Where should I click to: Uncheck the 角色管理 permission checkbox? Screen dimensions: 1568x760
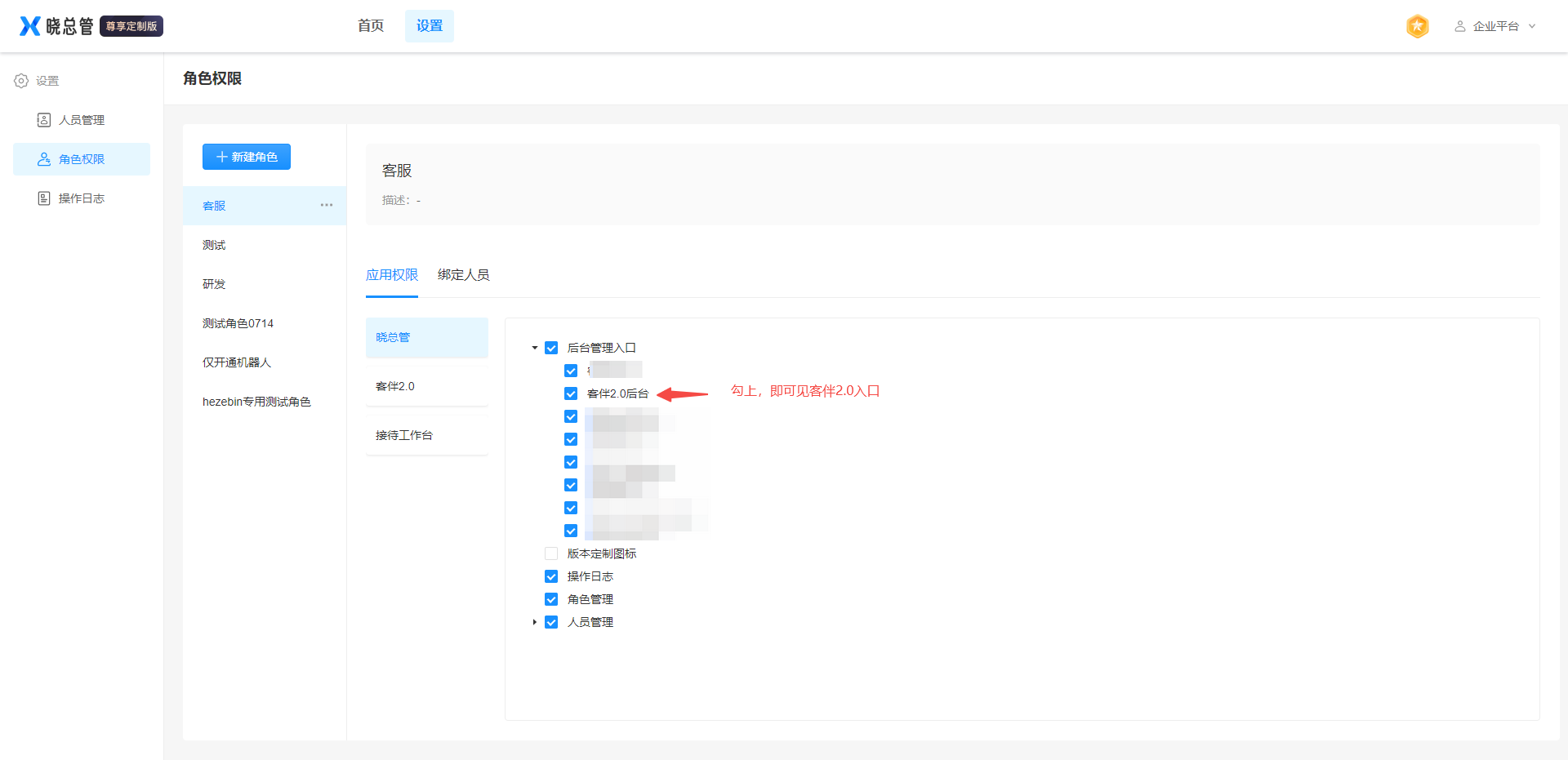(x=551, y=599)
